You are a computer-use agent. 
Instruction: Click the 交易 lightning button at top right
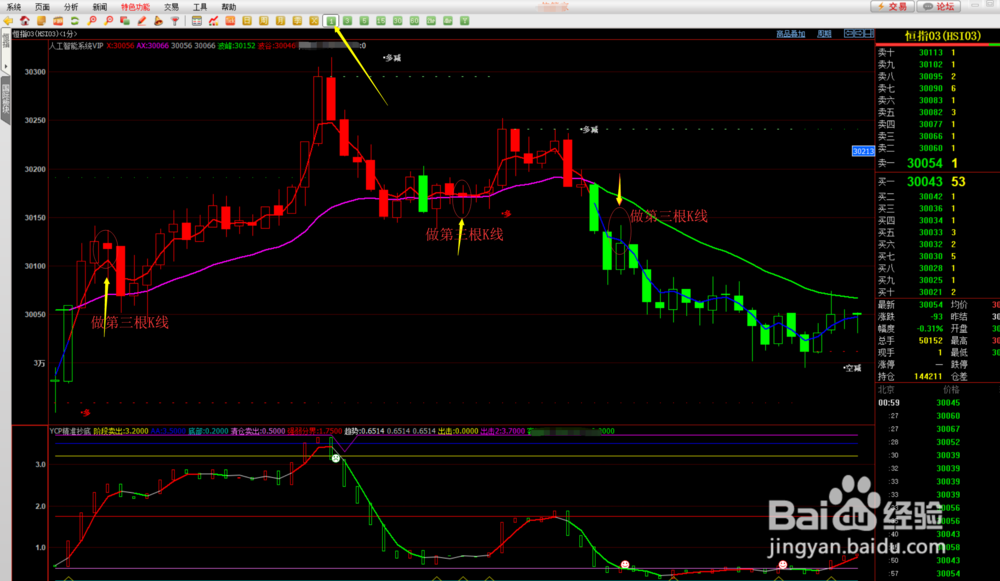[x=892, y=6]
